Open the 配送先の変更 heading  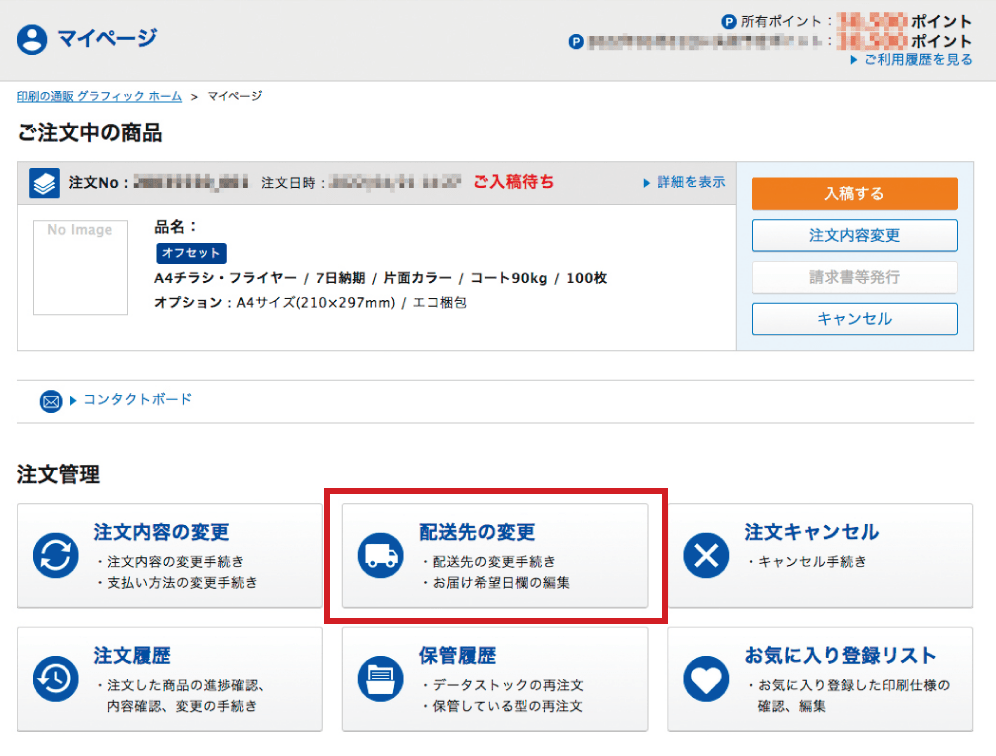(477, 532)
